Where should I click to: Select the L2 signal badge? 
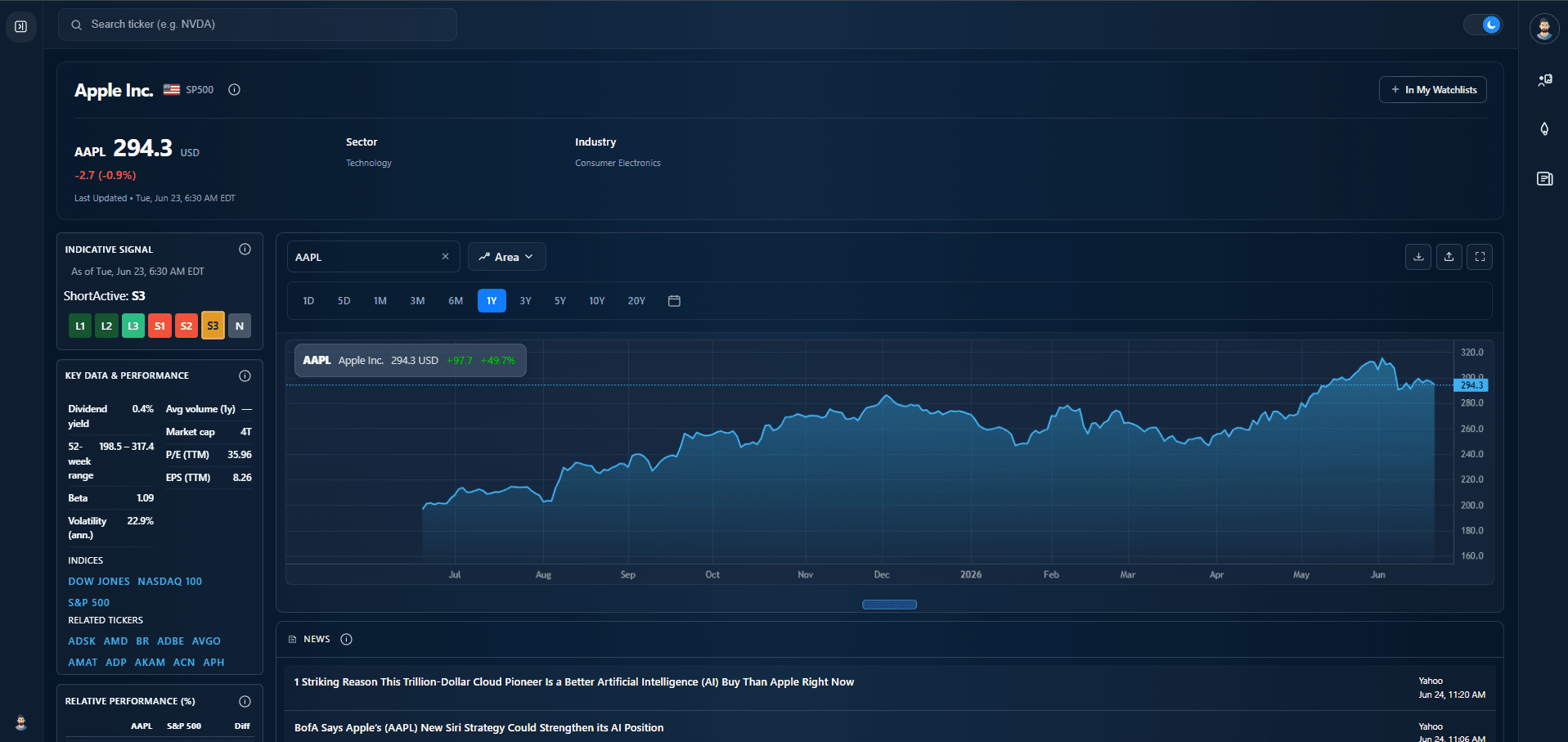tap(106, 326)
